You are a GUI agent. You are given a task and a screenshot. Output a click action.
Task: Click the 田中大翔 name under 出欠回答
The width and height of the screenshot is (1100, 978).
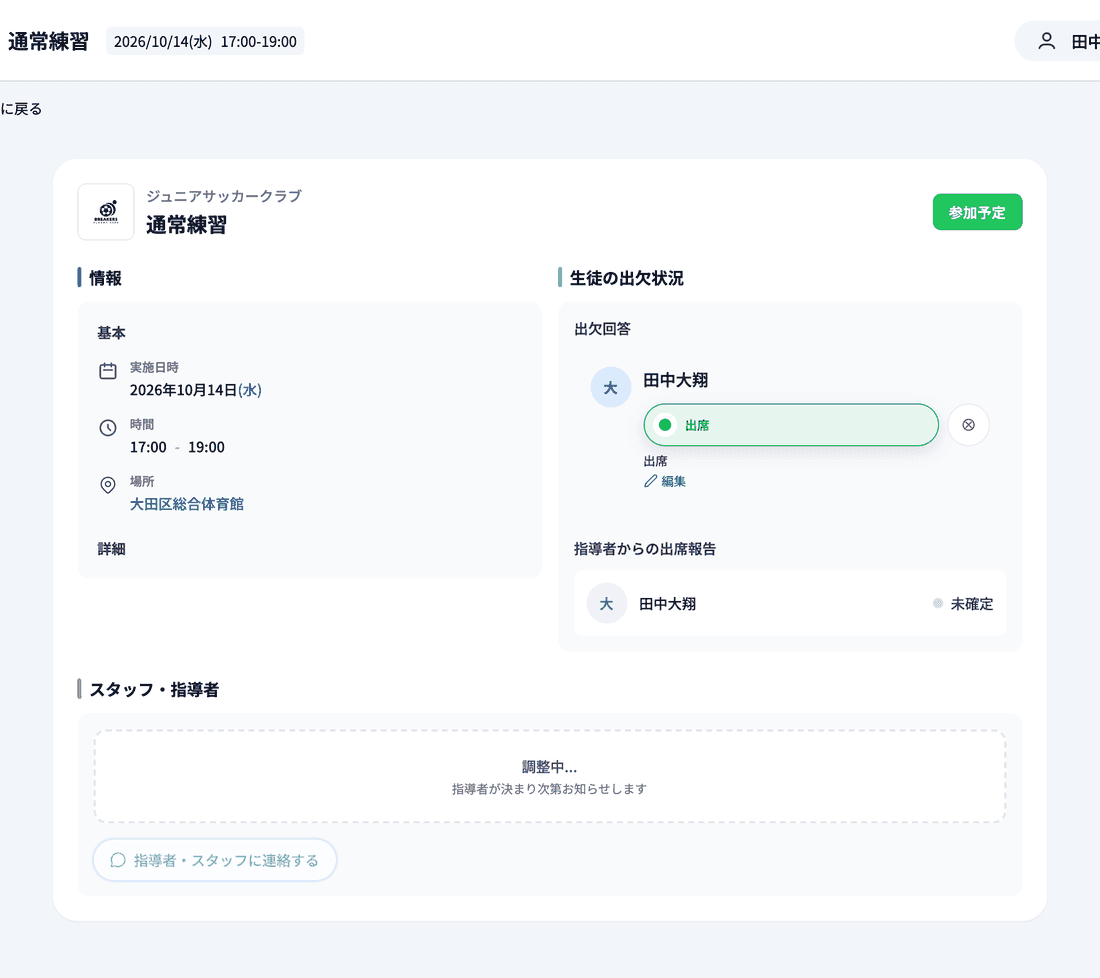[x=676, y=380]
